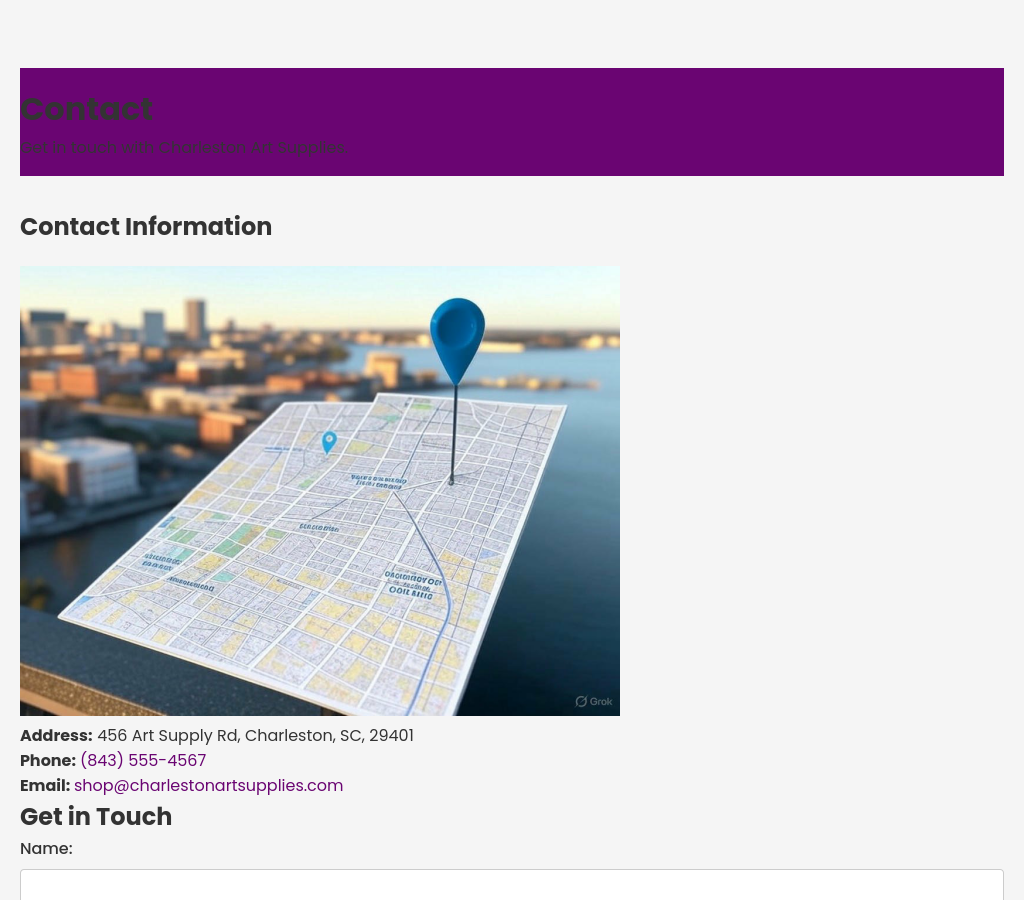This screenshot has width=1024, height=900.
Task: Click the purple header banner background
Action: click(700, 120)
